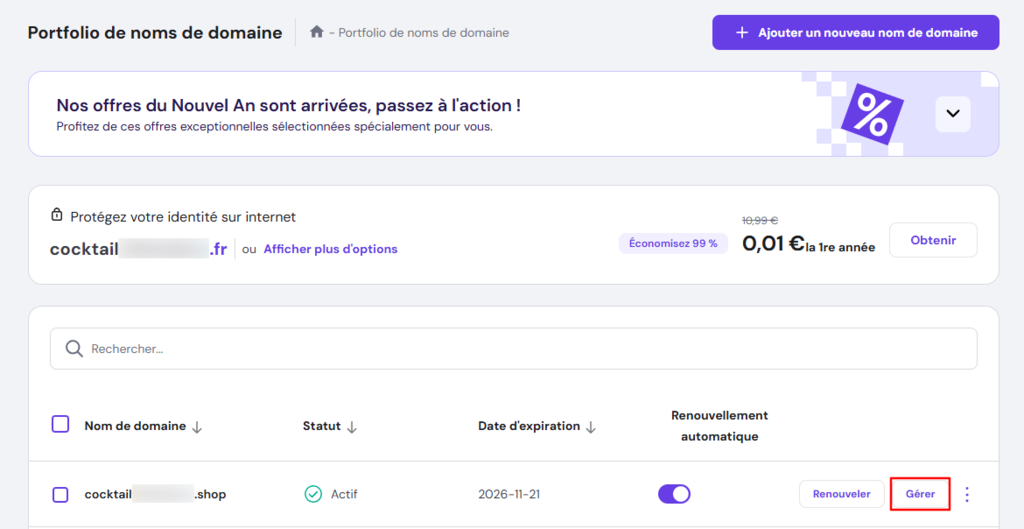This screenshot has width=1024, height=529.
Task: Click the magnifier search icon
Action: (73, 349)
